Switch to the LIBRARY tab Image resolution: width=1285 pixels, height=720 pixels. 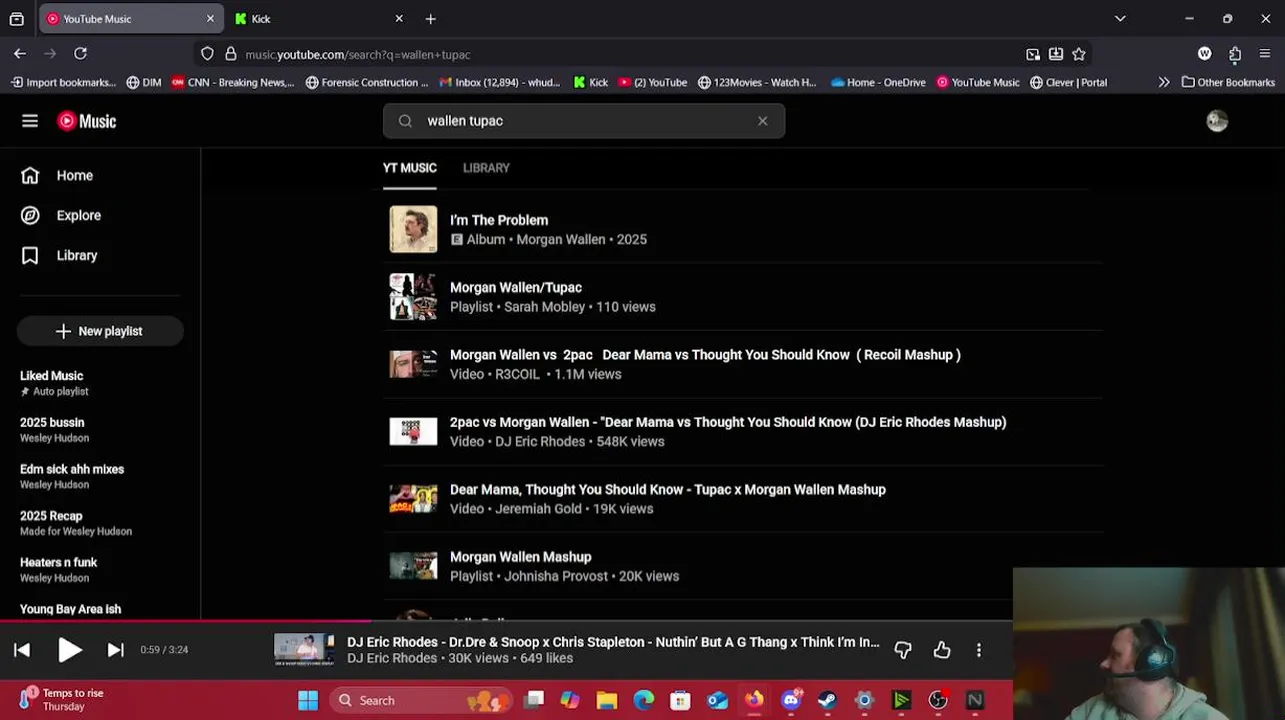click(486, 168)
